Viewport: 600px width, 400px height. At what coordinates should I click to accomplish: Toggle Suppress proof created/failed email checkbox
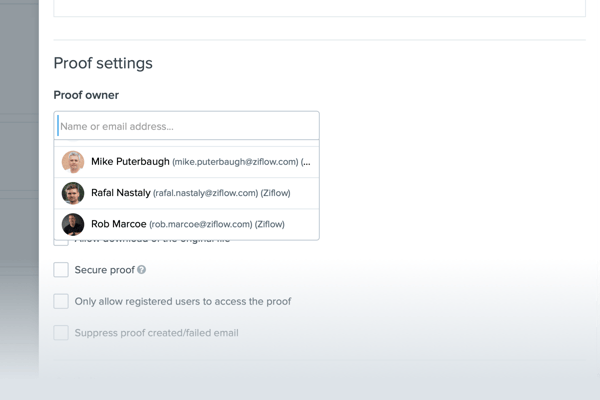tap(61, 332)
